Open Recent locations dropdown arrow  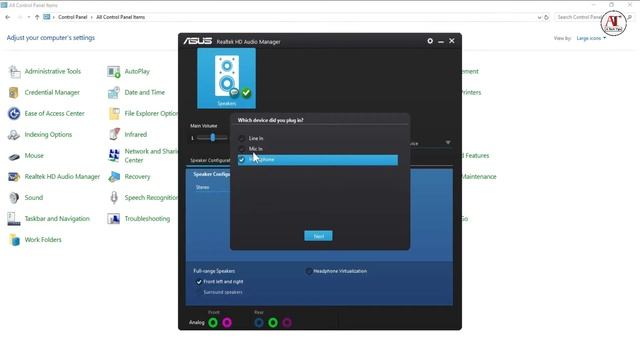click(x=29, y=17)
